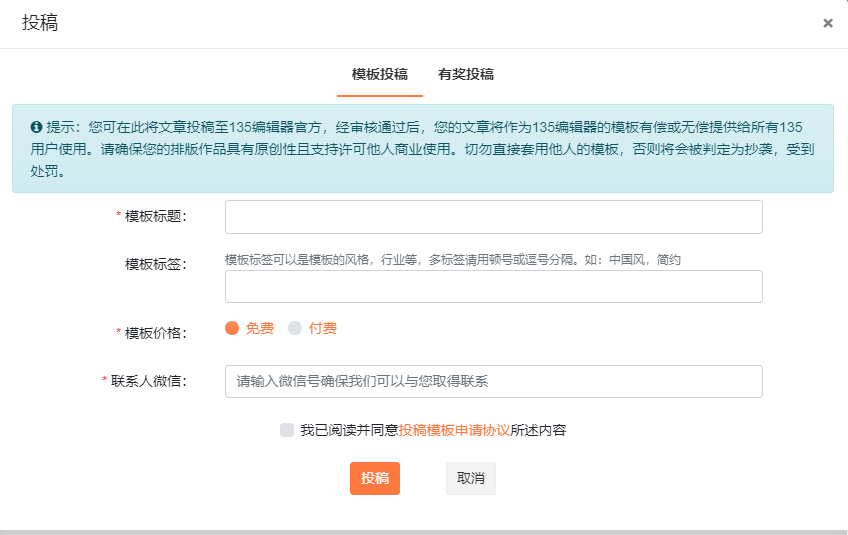Focus the 模板标题 text field
The height and width of the screenshot is (535, 848).
pos(493,217)
